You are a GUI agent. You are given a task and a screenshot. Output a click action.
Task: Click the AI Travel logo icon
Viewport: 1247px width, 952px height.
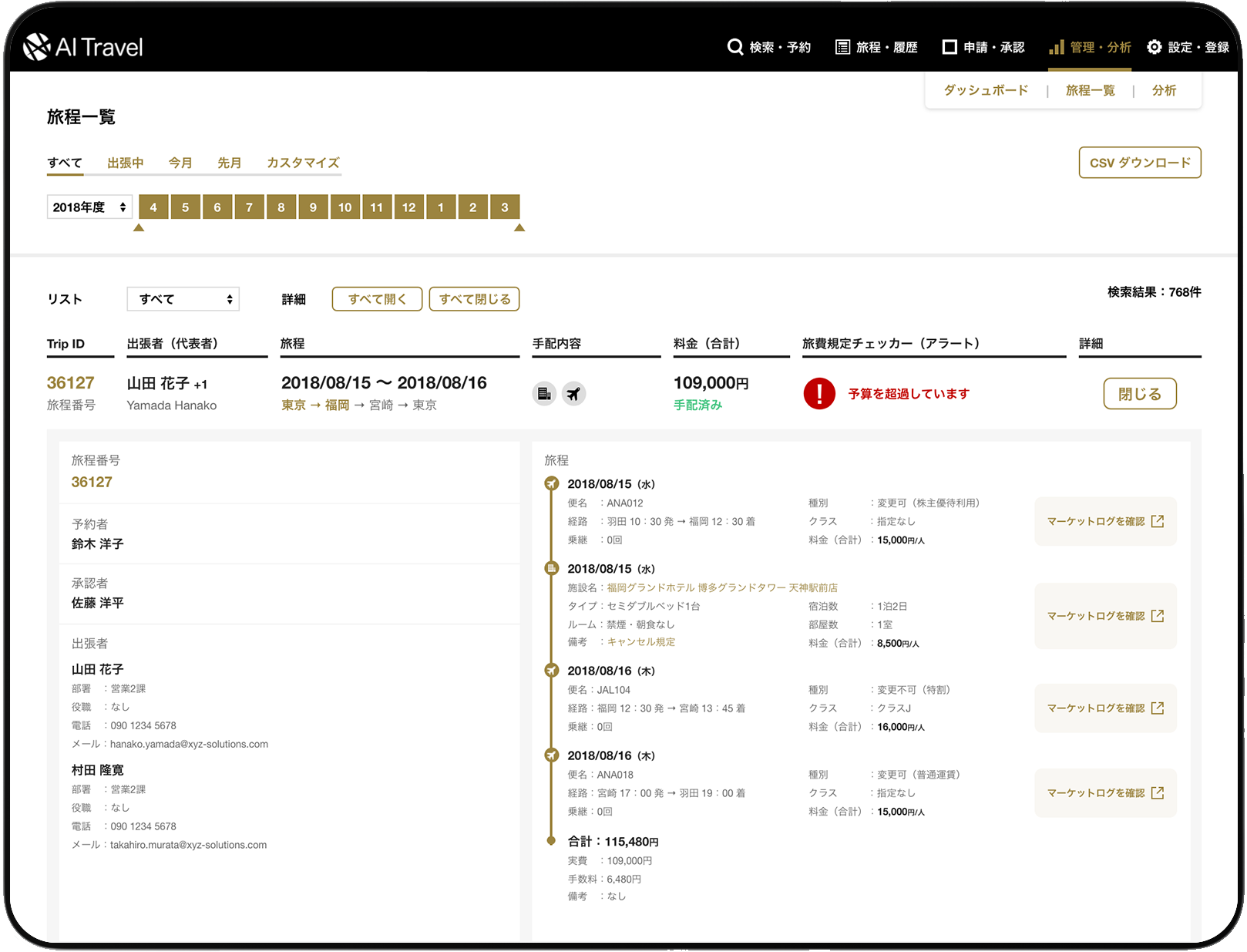tap(36, 47)
